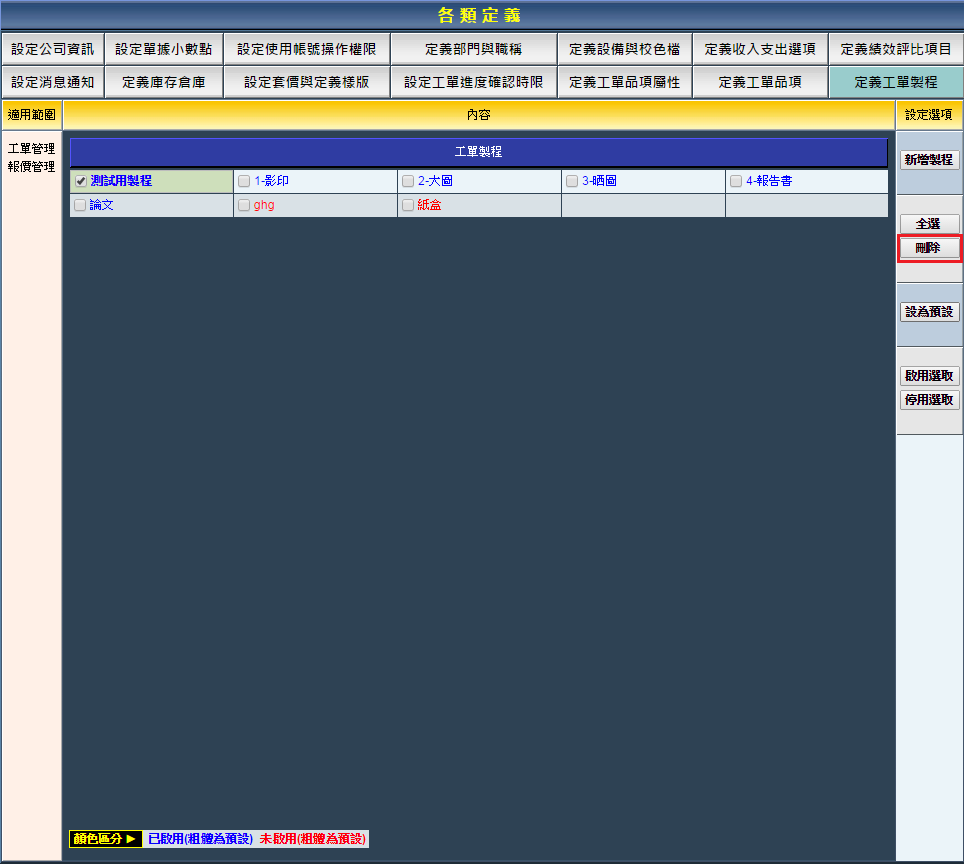Enable the 4-報告書 checkbox

[x=736, y=182]
